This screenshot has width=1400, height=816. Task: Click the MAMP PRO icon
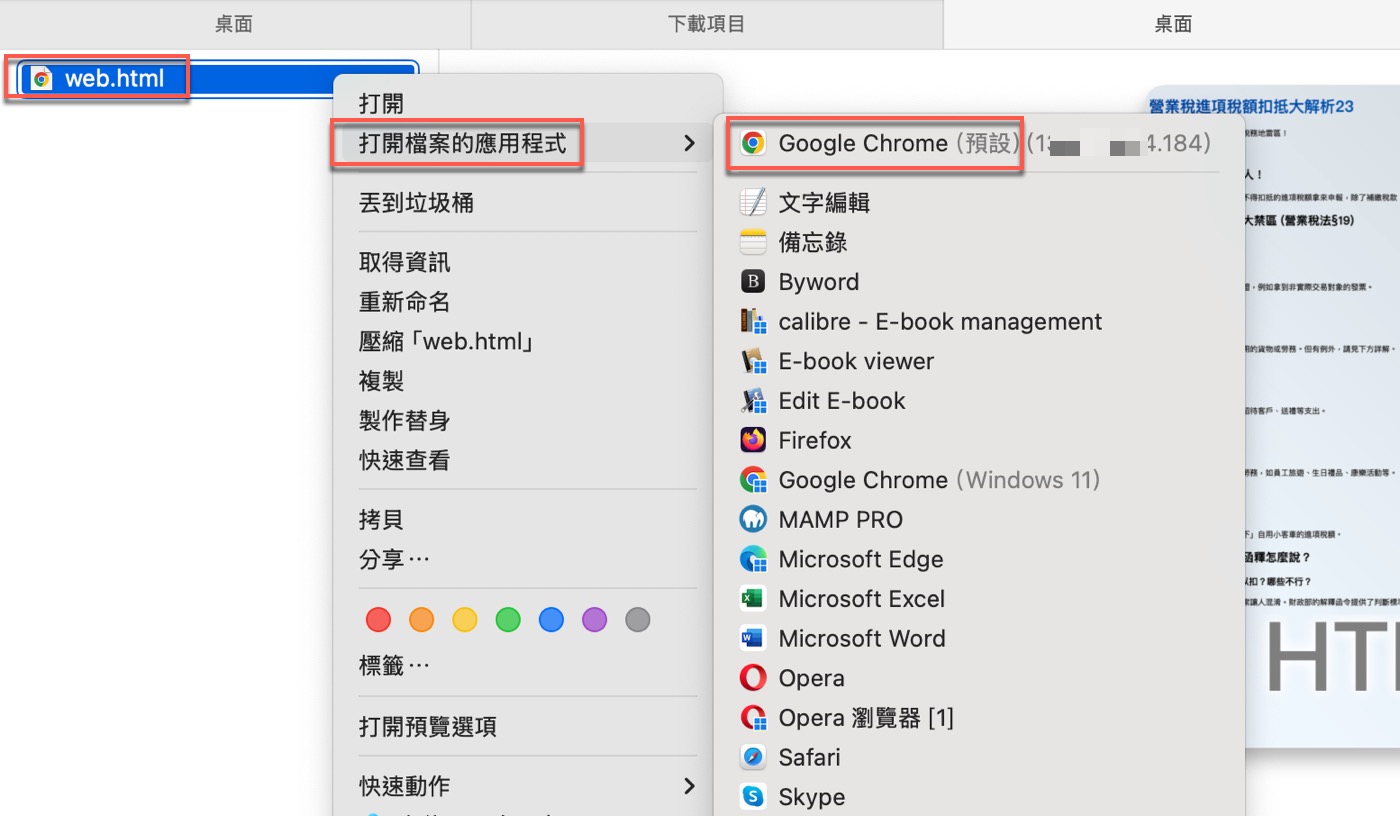coord(753,519)
